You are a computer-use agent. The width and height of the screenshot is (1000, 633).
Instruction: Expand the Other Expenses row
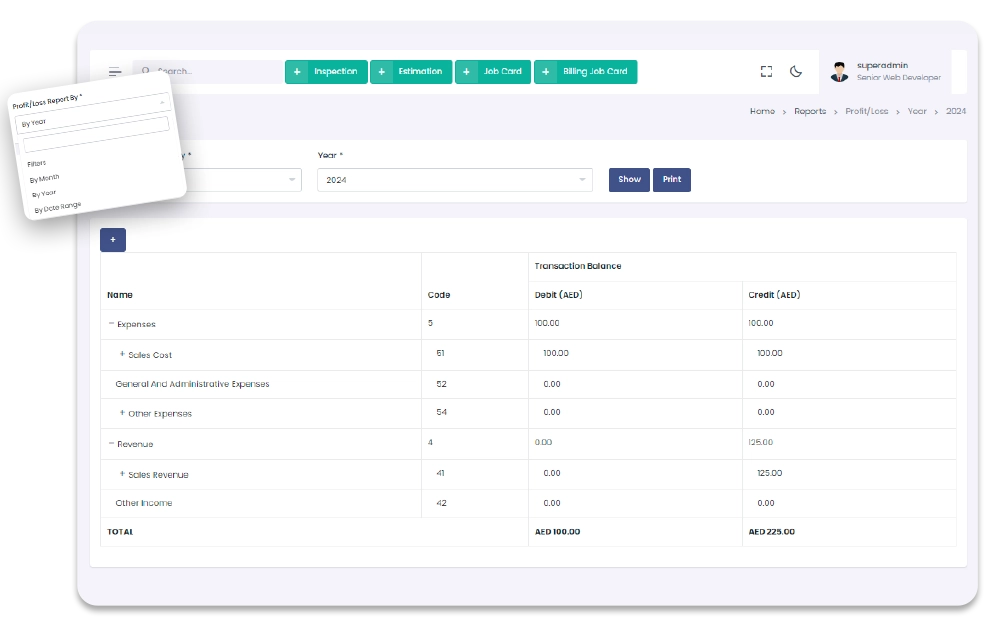click(122, 413)
